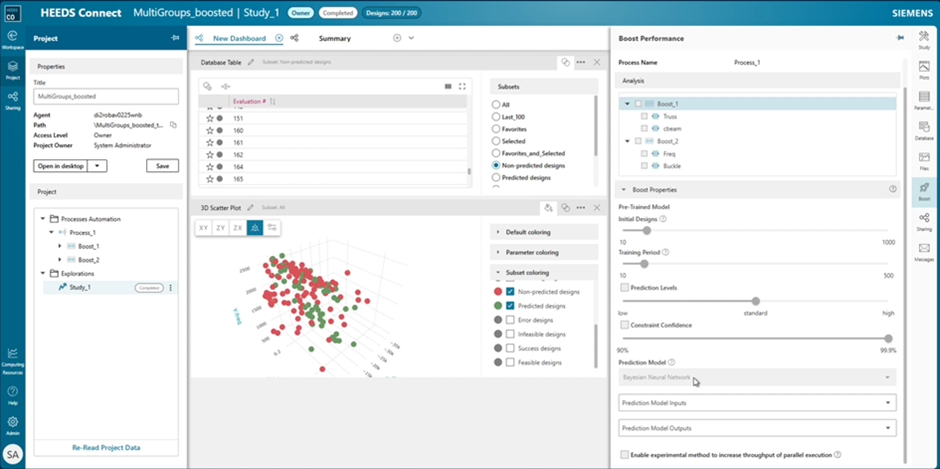Screen dimensions: 940x469
Task: Select the Last_100 subset
Action: point(496,116)
